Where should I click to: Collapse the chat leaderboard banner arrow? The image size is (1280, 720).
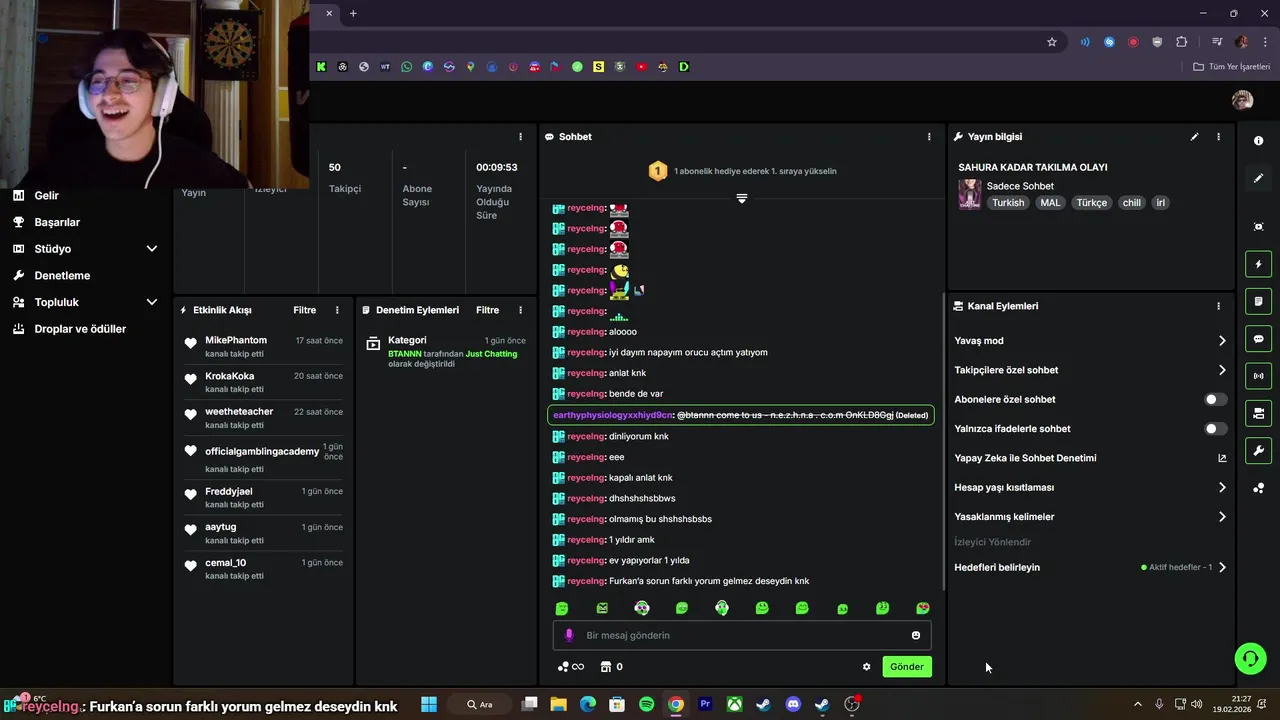tap(742, 198)
